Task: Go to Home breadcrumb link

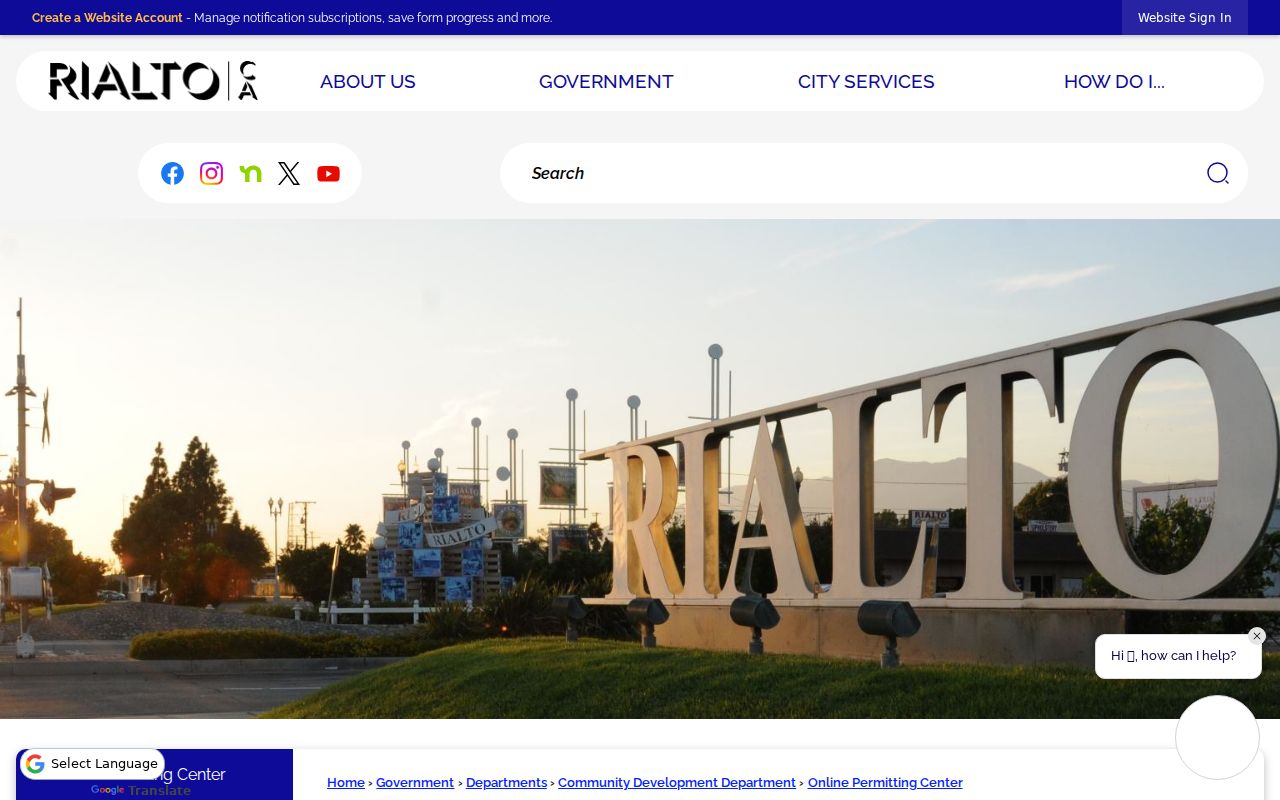Action: 346,783
